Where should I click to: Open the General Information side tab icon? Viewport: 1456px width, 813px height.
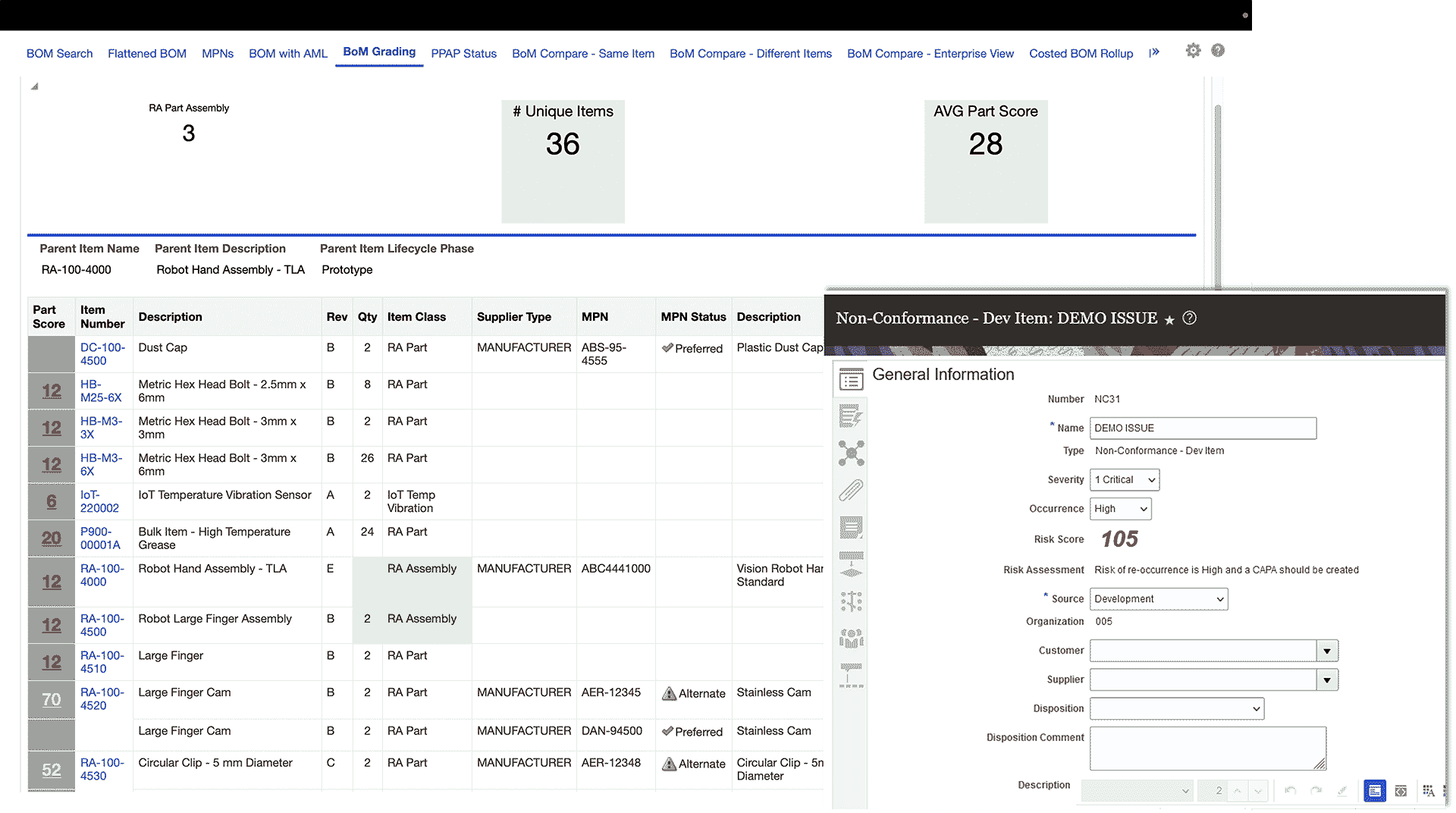coord(851,380)
